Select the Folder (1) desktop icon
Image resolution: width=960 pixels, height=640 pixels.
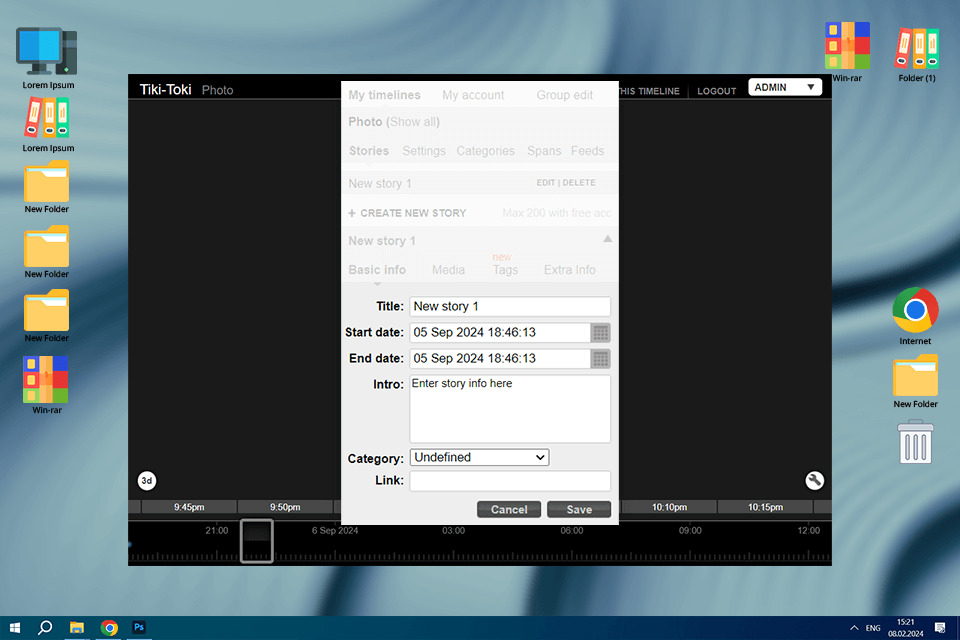point(917,55)
